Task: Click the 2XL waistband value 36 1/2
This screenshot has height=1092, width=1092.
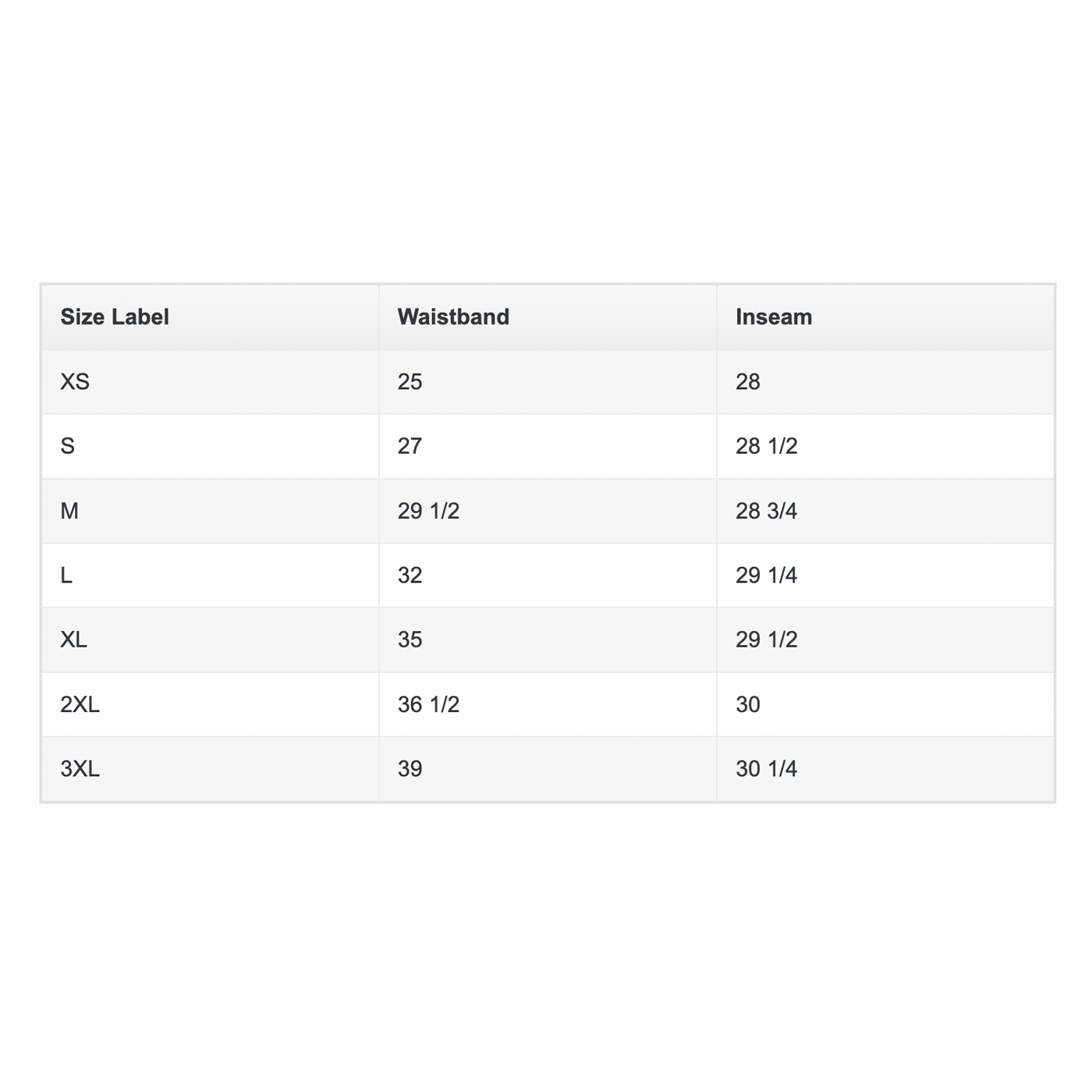Action: pos(428,704)
